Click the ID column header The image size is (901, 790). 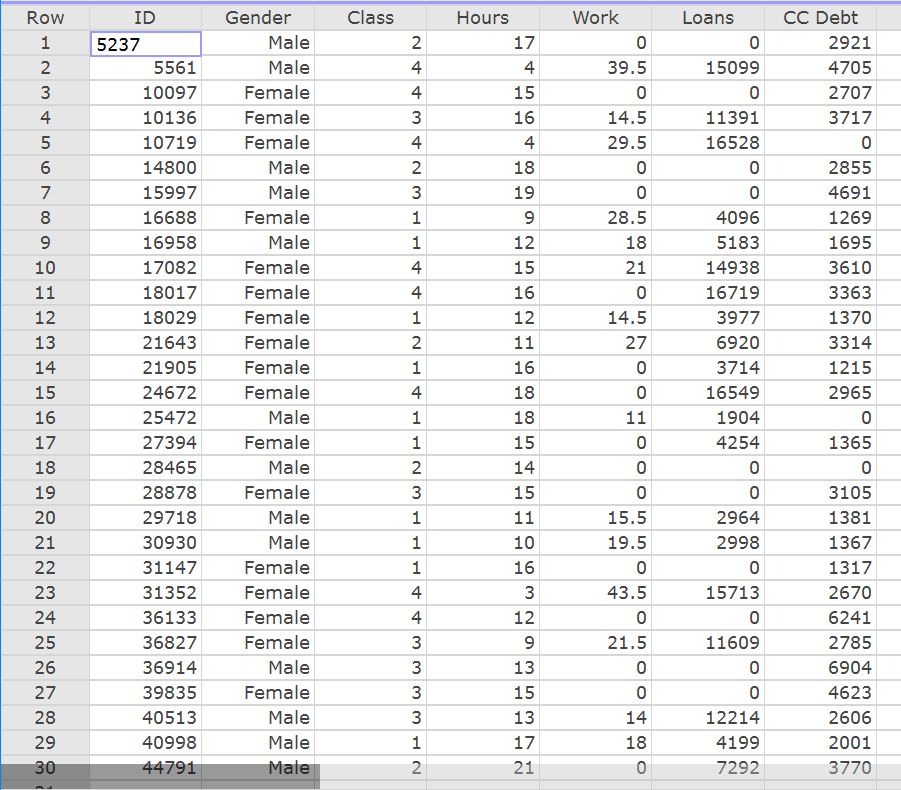coord(145,17)
